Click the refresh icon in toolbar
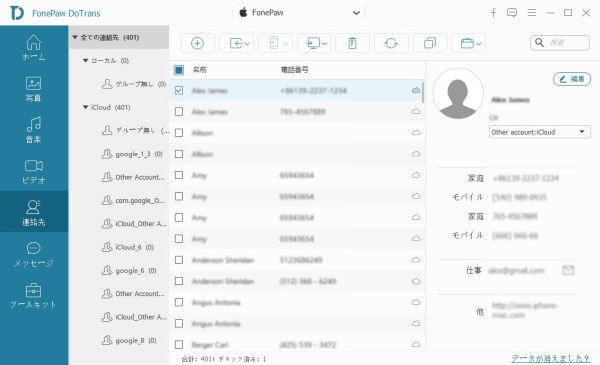Viewport: 600px width, 365px height. (x=391, y=43)
